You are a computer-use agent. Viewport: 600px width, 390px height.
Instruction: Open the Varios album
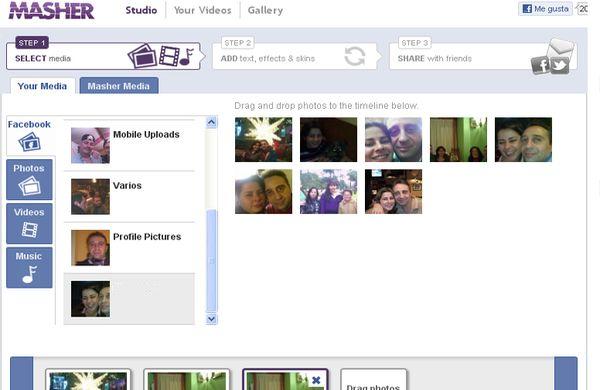[x=129, y=197]
